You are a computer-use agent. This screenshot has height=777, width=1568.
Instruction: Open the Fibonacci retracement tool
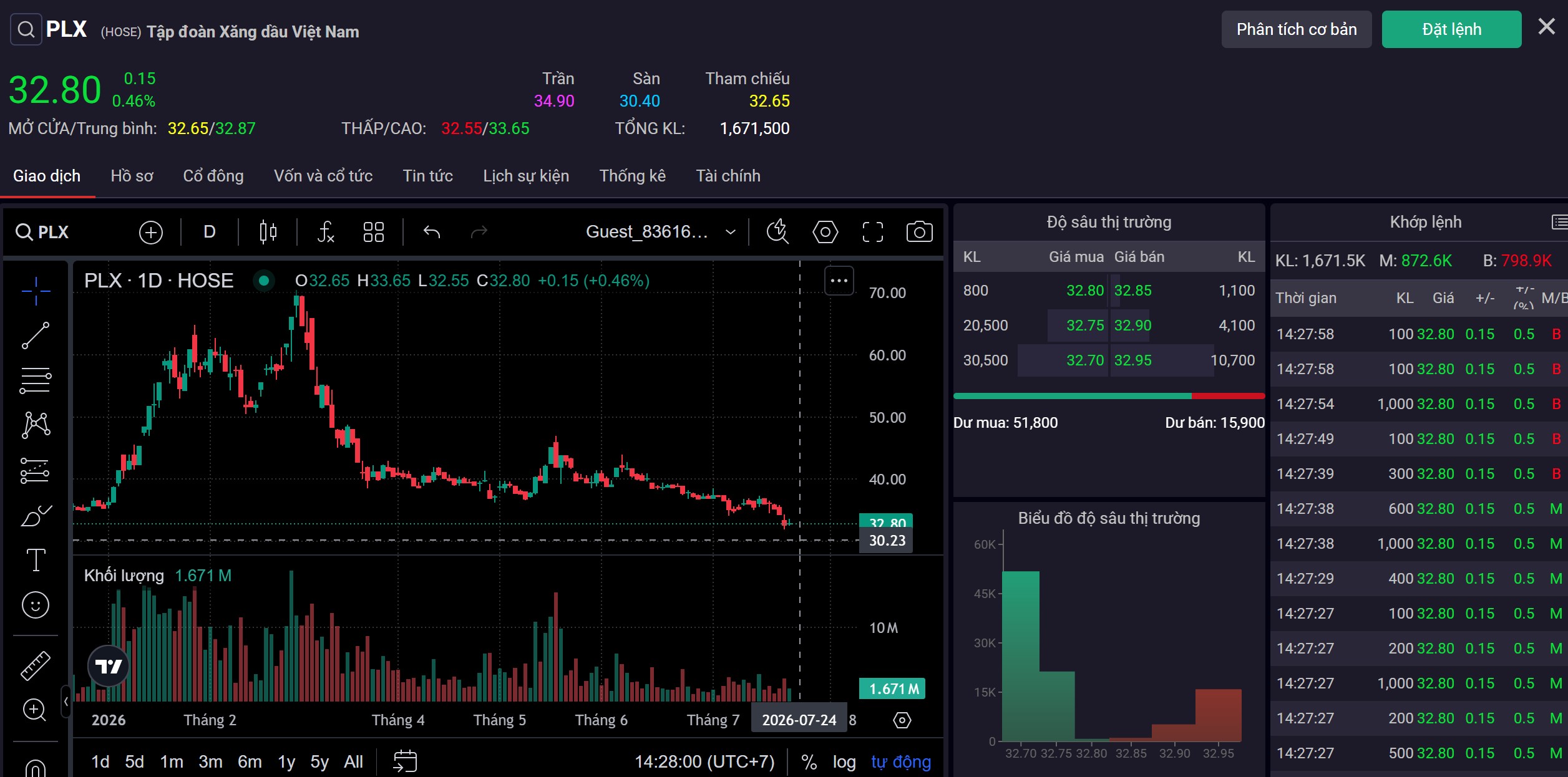tap(36, 380)
